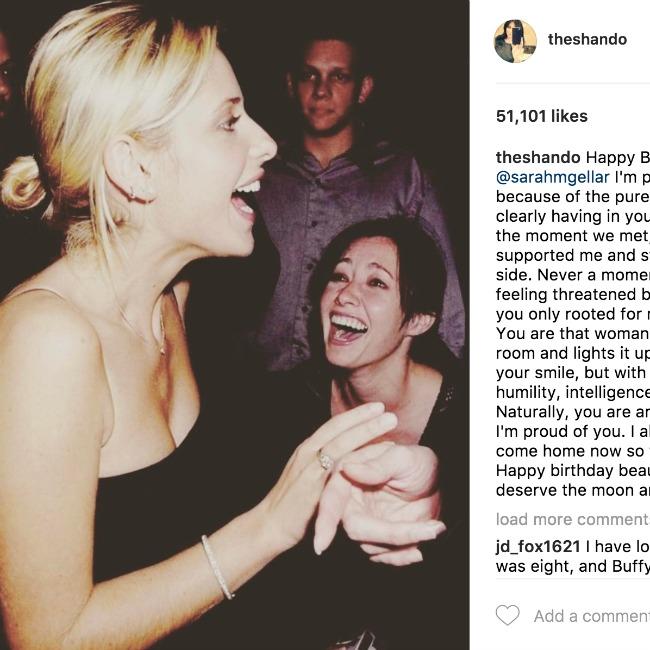This screenshot has width=650, height=650.
Task: Click the clasped hands in the photo
Action: [x=373, y=485]
